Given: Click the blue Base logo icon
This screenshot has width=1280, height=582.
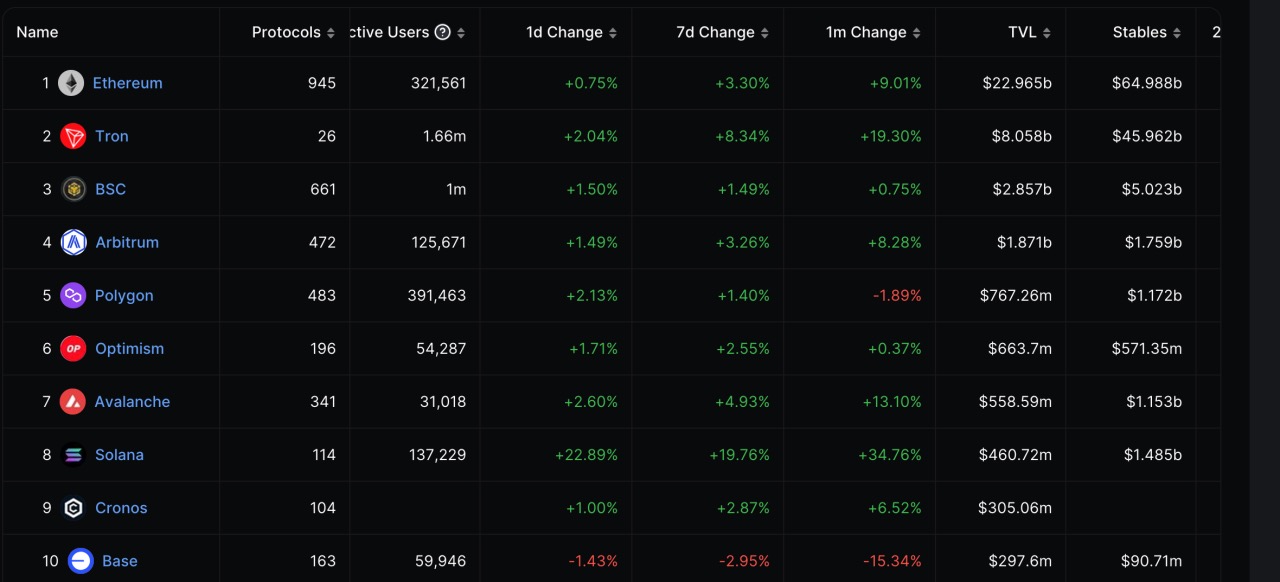Looking at the screenshot, I should pos(81,561).
